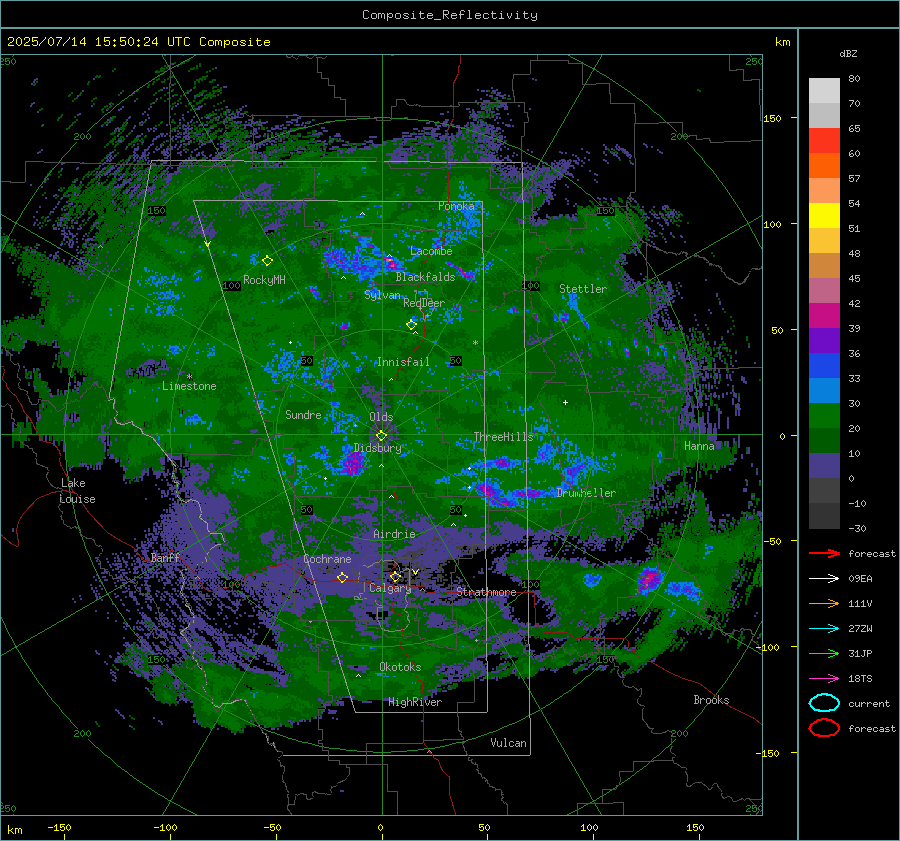The image size is (900, 841).
Task: Click the Lake Louise label
Action: (x=77, y=491)
